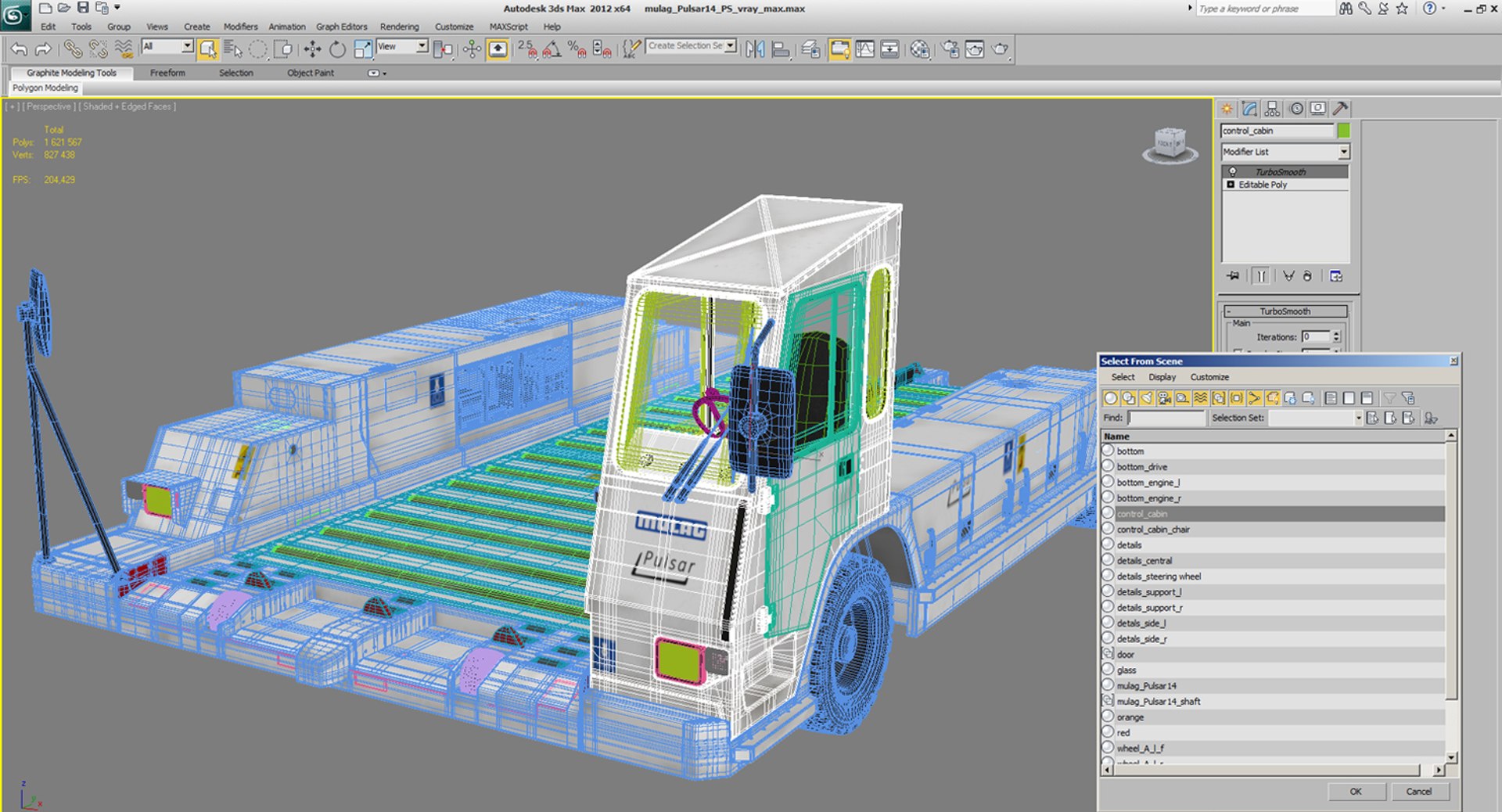Screen dimensions: 1502x812
Task: Open the Object Paint ribbon tab
Action: (x=311, y=73)
